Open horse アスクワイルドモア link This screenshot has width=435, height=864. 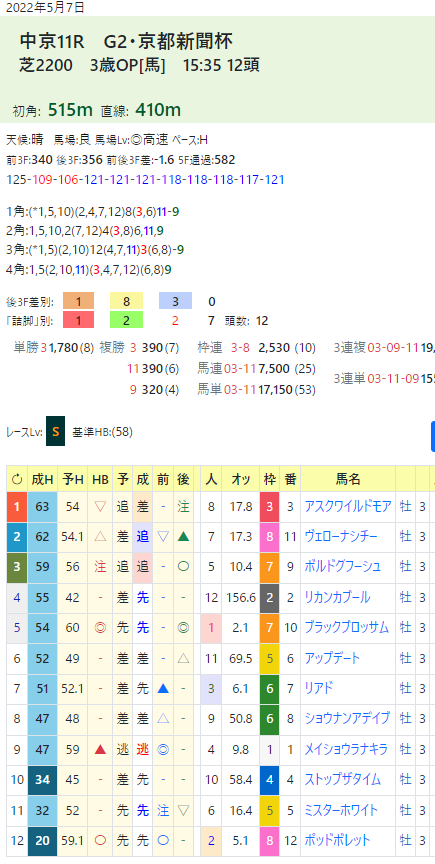348,506
